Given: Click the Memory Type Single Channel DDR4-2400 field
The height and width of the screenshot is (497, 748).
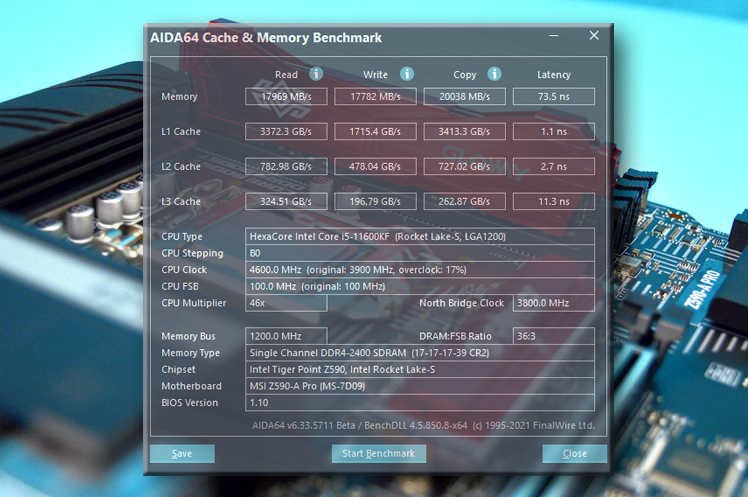Looking at the screenshot, I should 420,353.
